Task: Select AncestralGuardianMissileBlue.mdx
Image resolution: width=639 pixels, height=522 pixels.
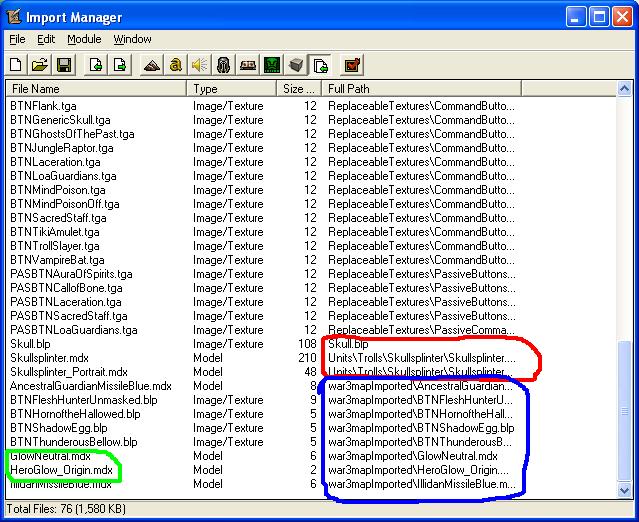Action: (90, 386)
